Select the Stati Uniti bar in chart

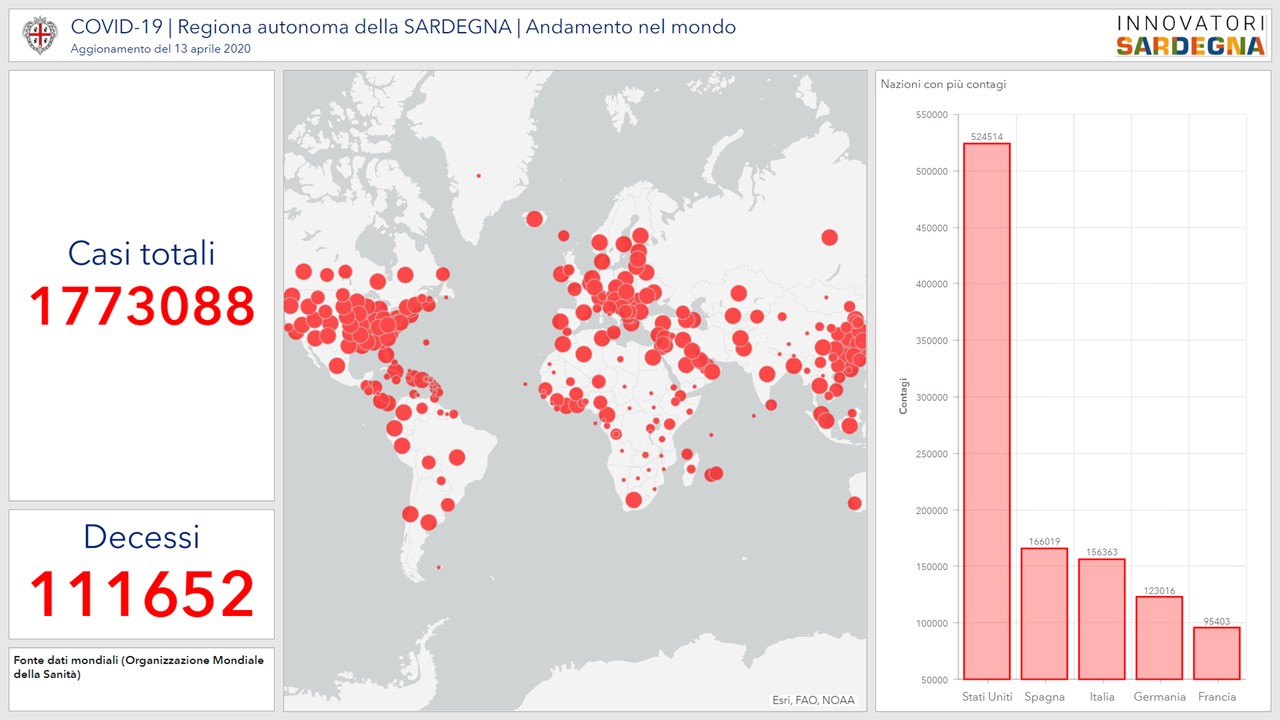coord(986,410)
